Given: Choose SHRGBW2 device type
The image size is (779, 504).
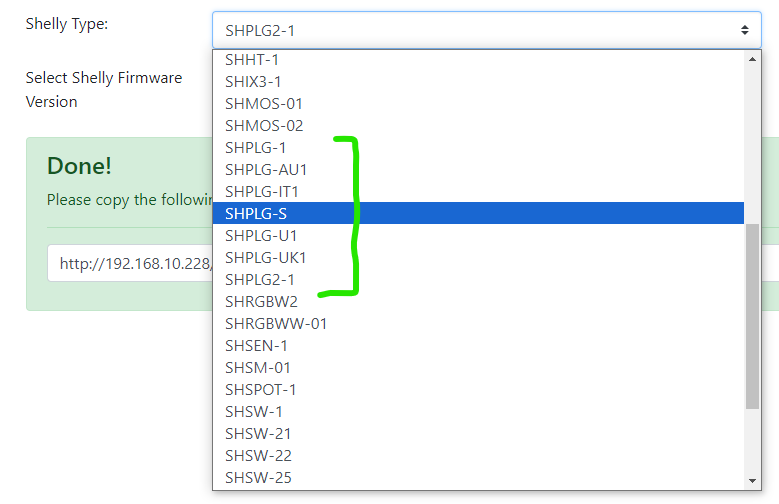Looking at the screenshot, I should point(478,301).
